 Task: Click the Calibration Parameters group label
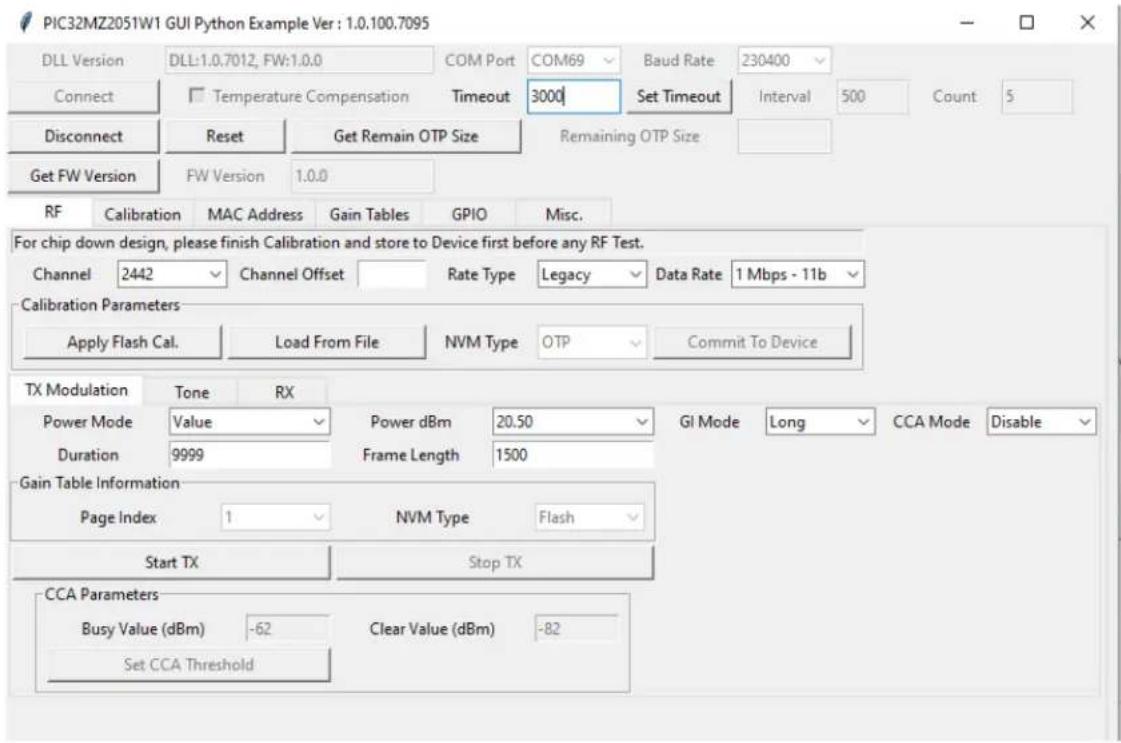100,305
